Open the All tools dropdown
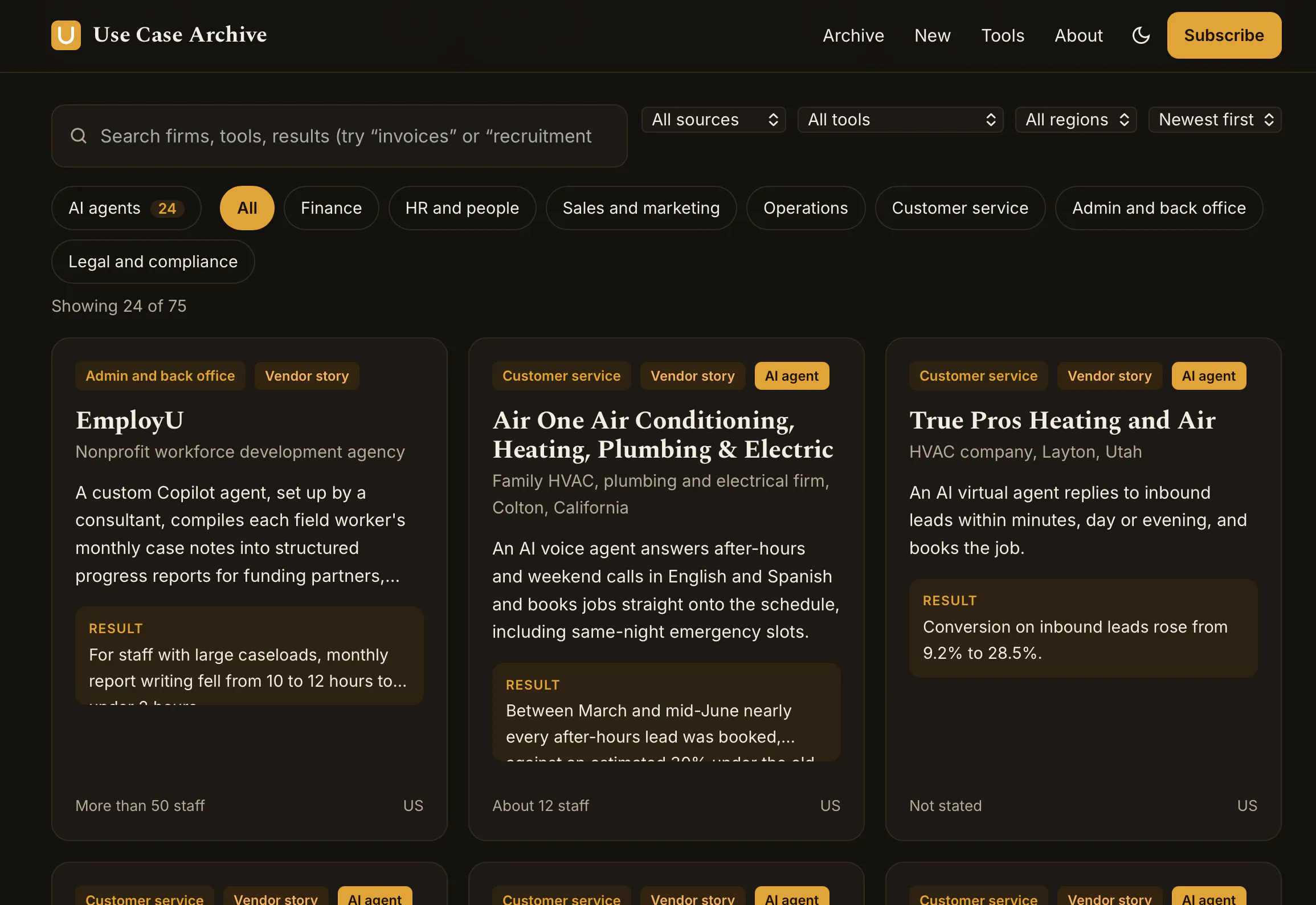 tap(900, 120)
